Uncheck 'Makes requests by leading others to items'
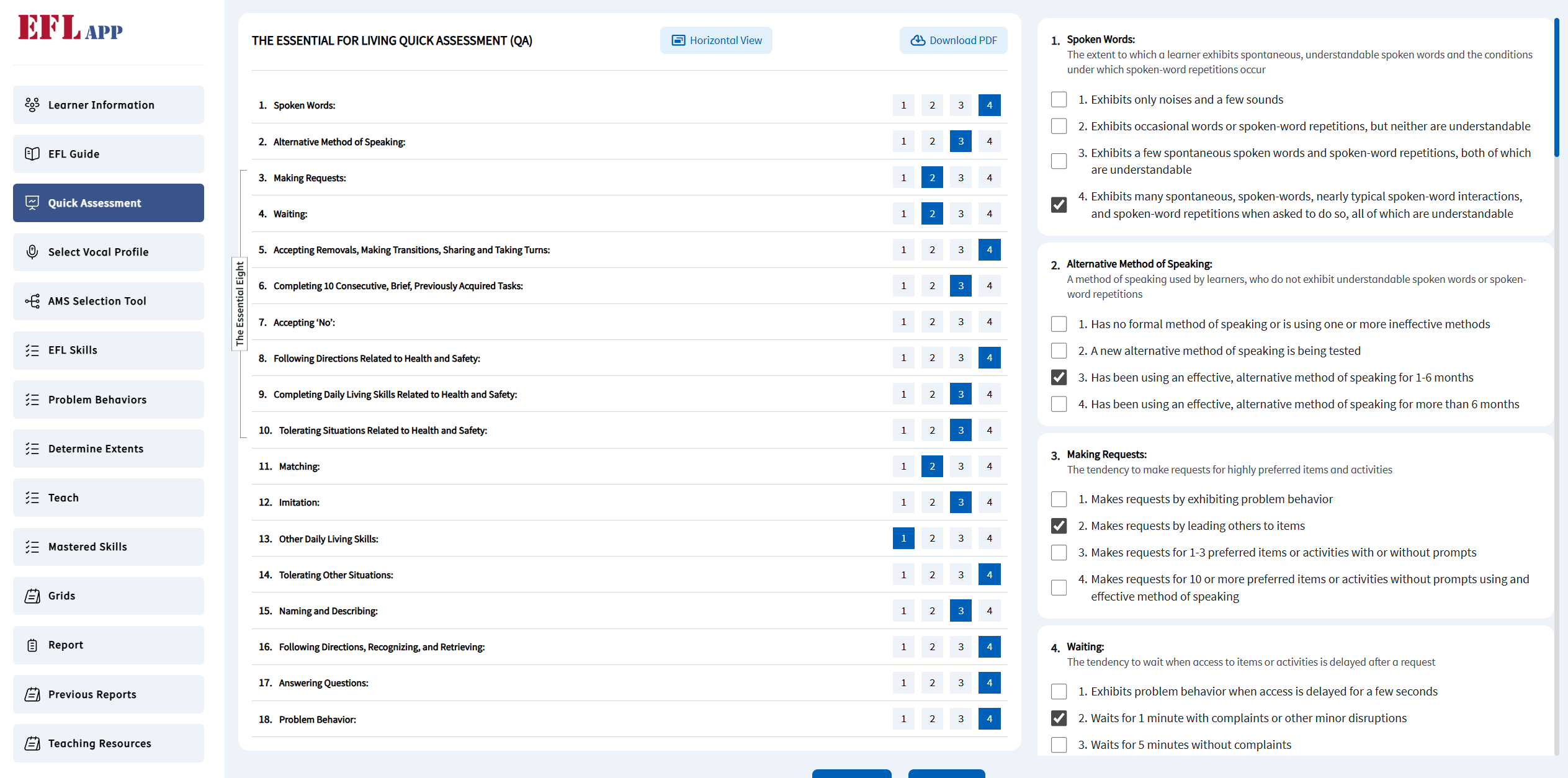This screenshot has width=1568, height=778. pyautogui.click(x=1059, y=526)
